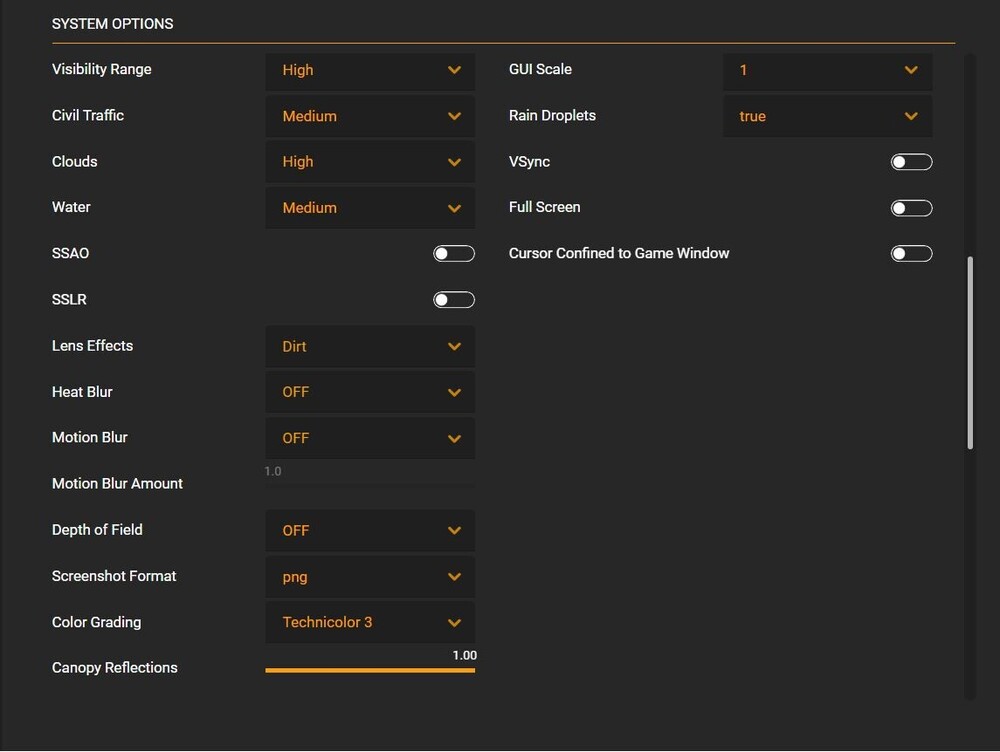This screenshot has height=752, width=1000.
Task: Change the Water quality dropdown
Action: point(369,208)
